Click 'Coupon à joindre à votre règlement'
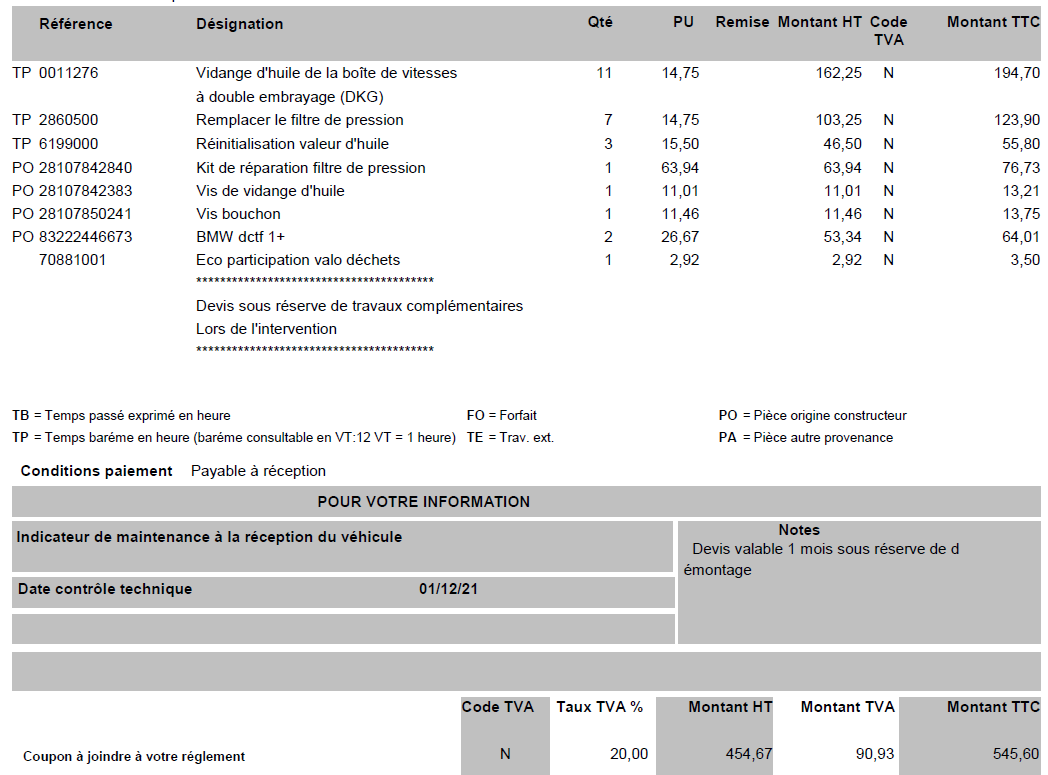This screenshot has width=1048, height=775. pos(134,756)
